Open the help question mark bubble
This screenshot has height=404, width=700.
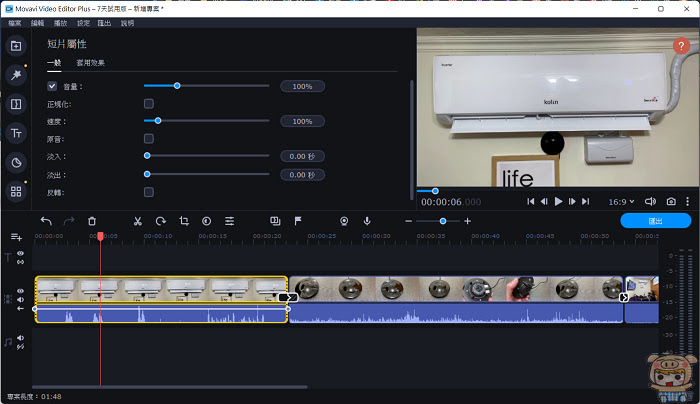[x=681, y=46]
